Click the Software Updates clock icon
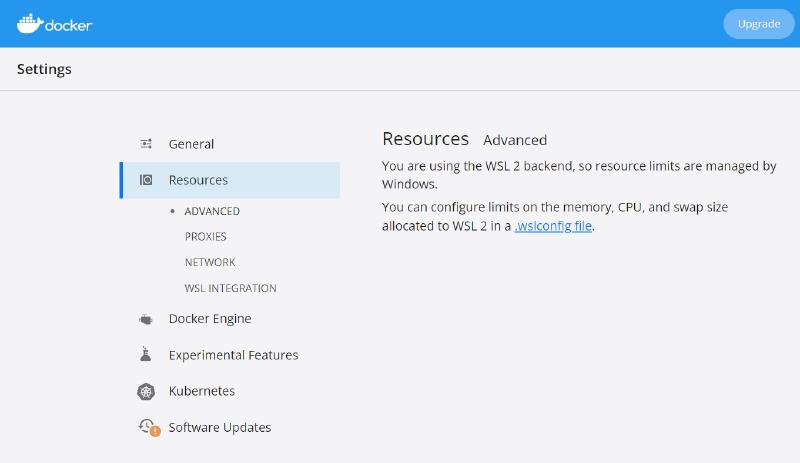 pyautogui.click(x=147, y=427)
